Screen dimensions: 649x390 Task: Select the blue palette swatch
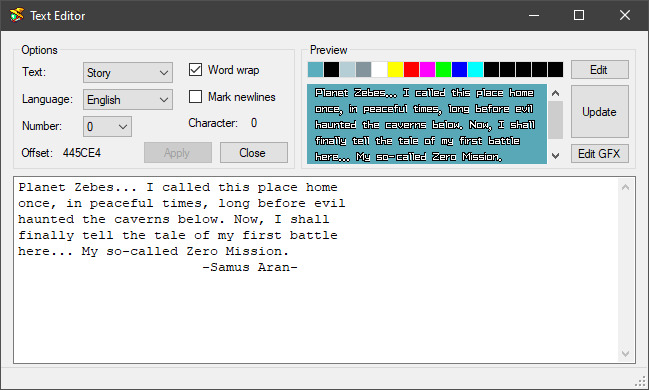tap(459, 70)
